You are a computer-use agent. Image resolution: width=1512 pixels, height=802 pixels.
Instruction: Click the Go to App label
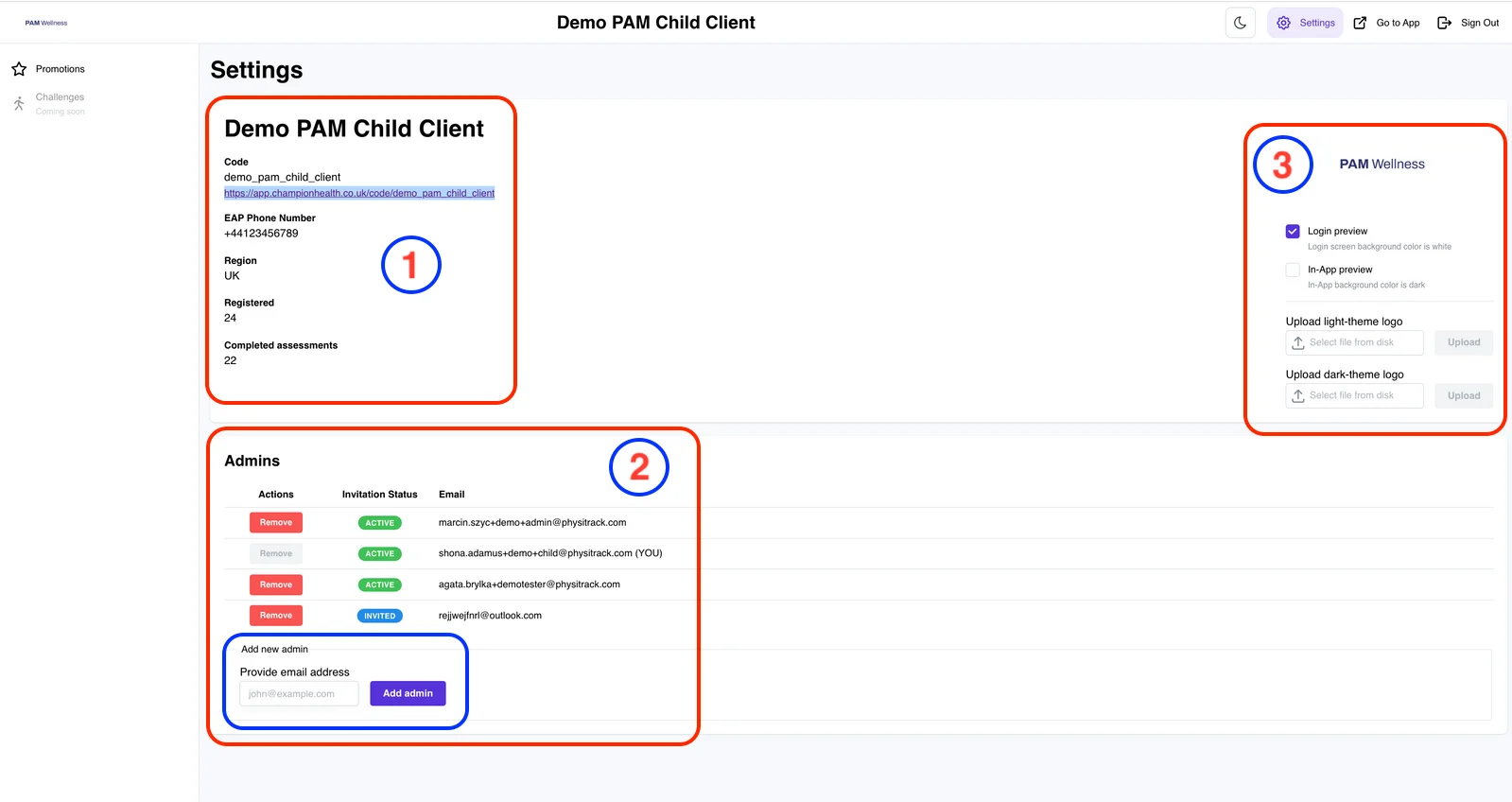1398,23
